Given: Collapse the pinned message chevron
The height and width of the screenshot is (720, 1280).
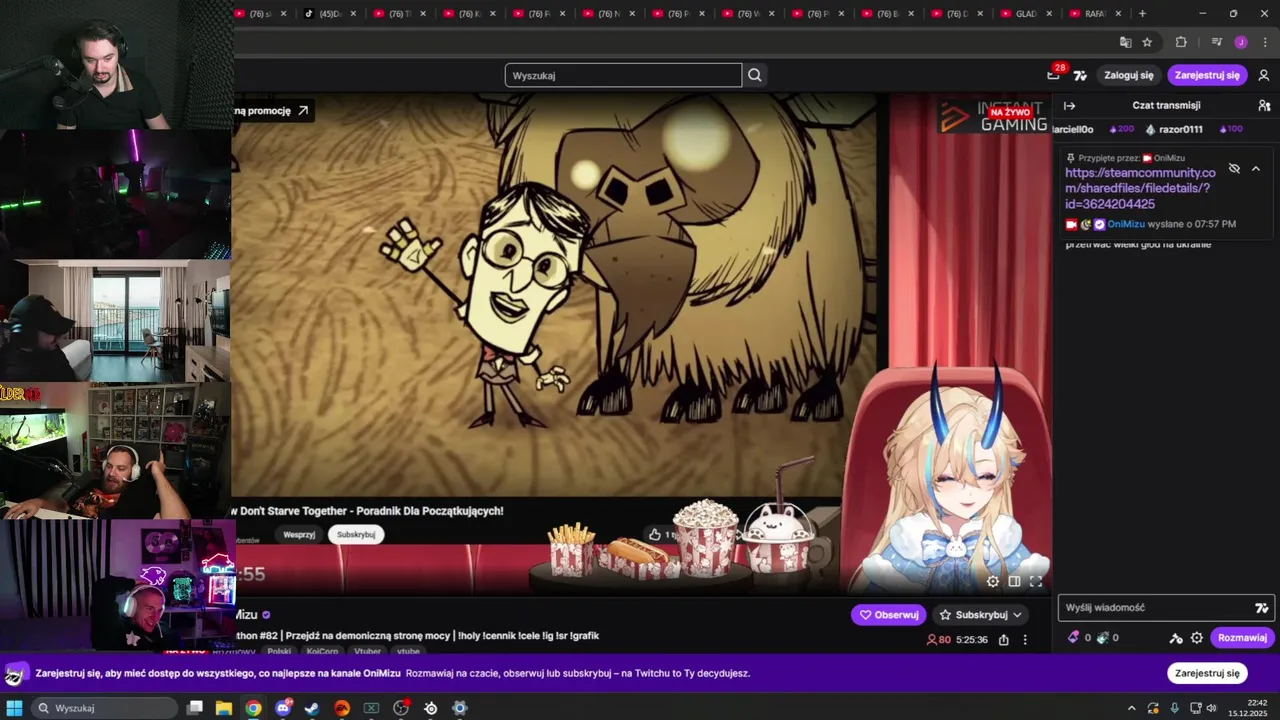Looking at the screenshot, I should point(1256,168).
